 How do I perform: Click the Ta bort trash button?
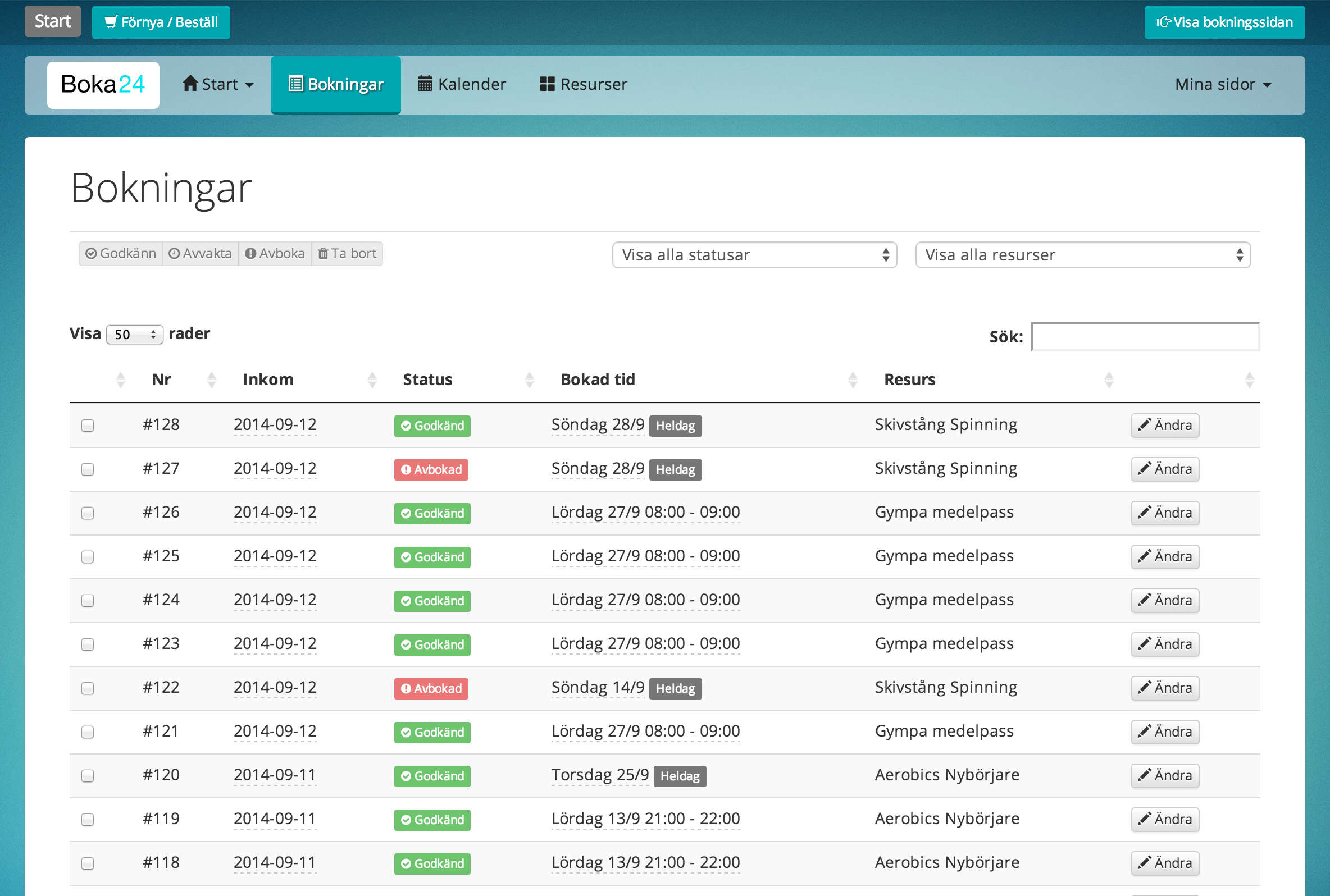[x=347, y=254]
